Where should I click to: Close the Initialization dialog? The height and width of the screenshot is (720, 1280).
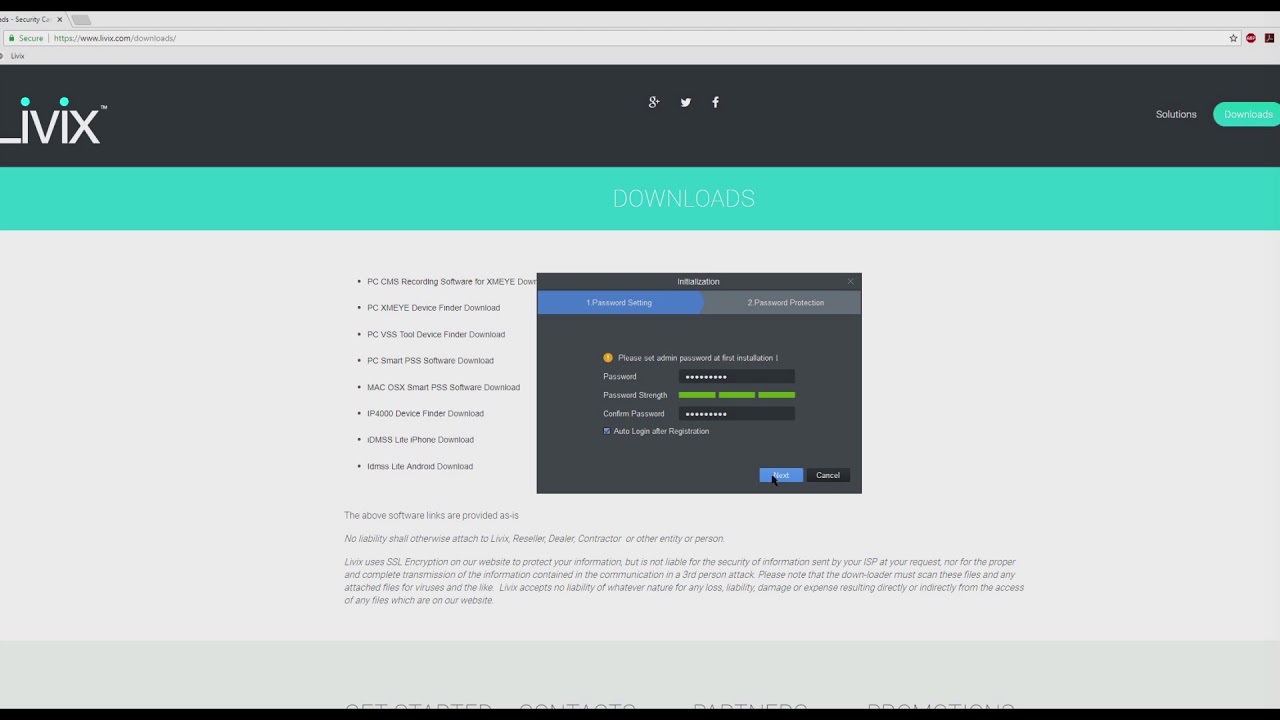click(851, 281)
